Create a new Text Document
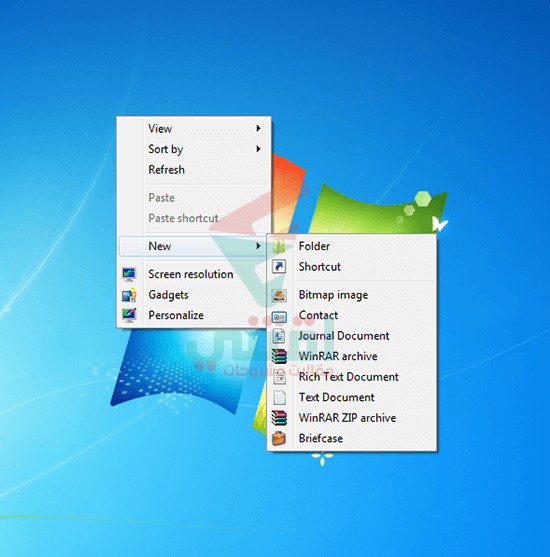 coord(352,397)
